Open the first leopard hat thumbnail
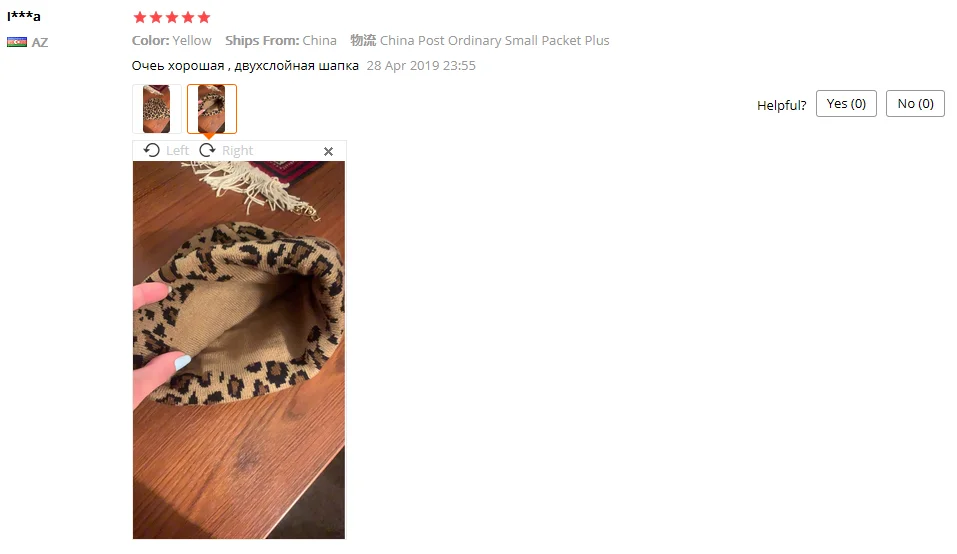 pyautogui.click(x=157, y=109)
